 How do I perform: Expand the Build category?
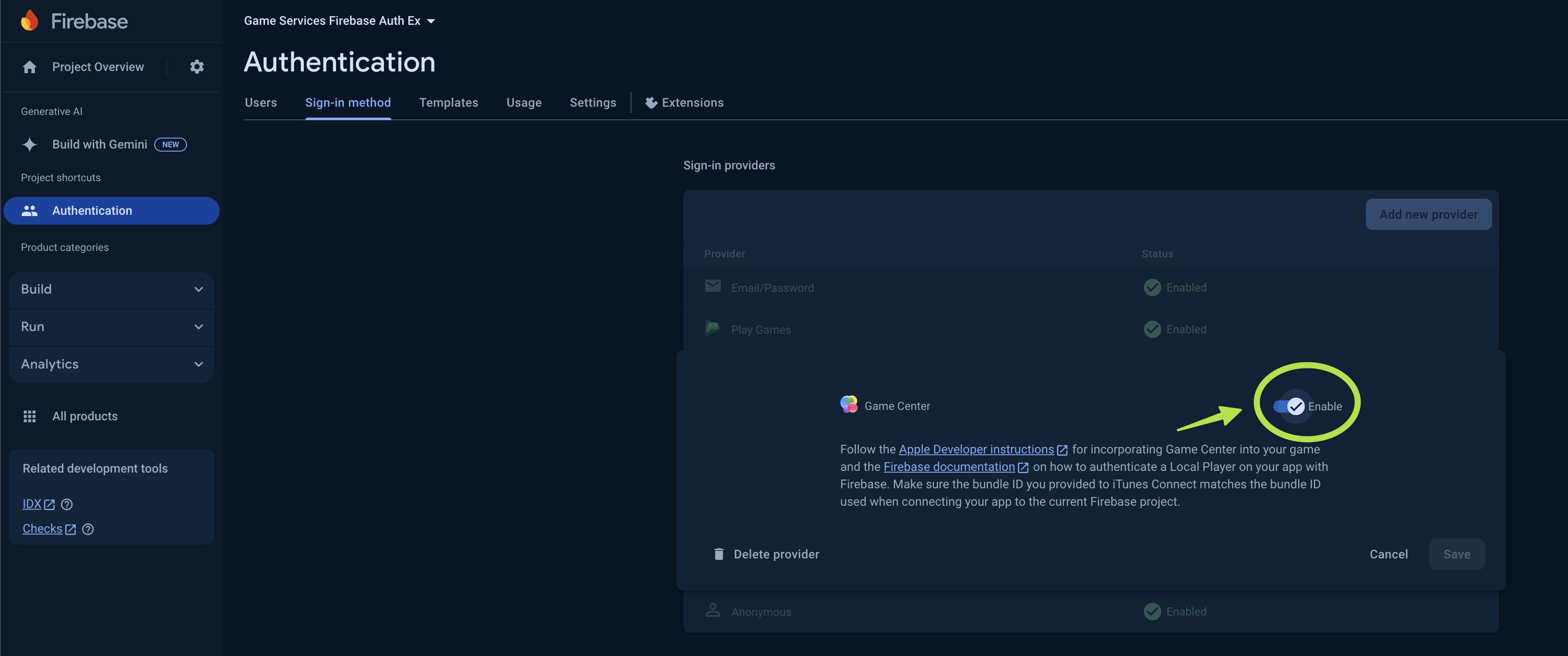click(x=112, y=289)
